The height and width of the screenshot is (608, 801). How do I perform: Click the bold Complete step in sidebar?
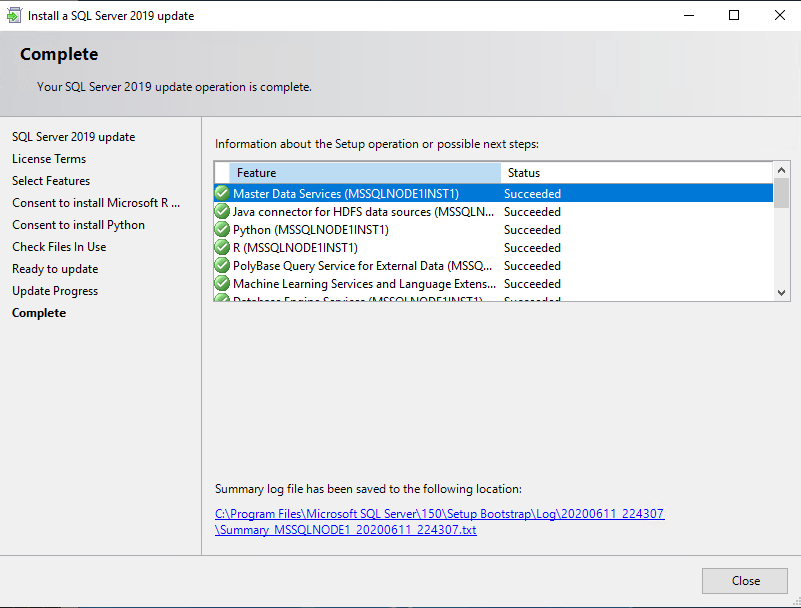39,313
